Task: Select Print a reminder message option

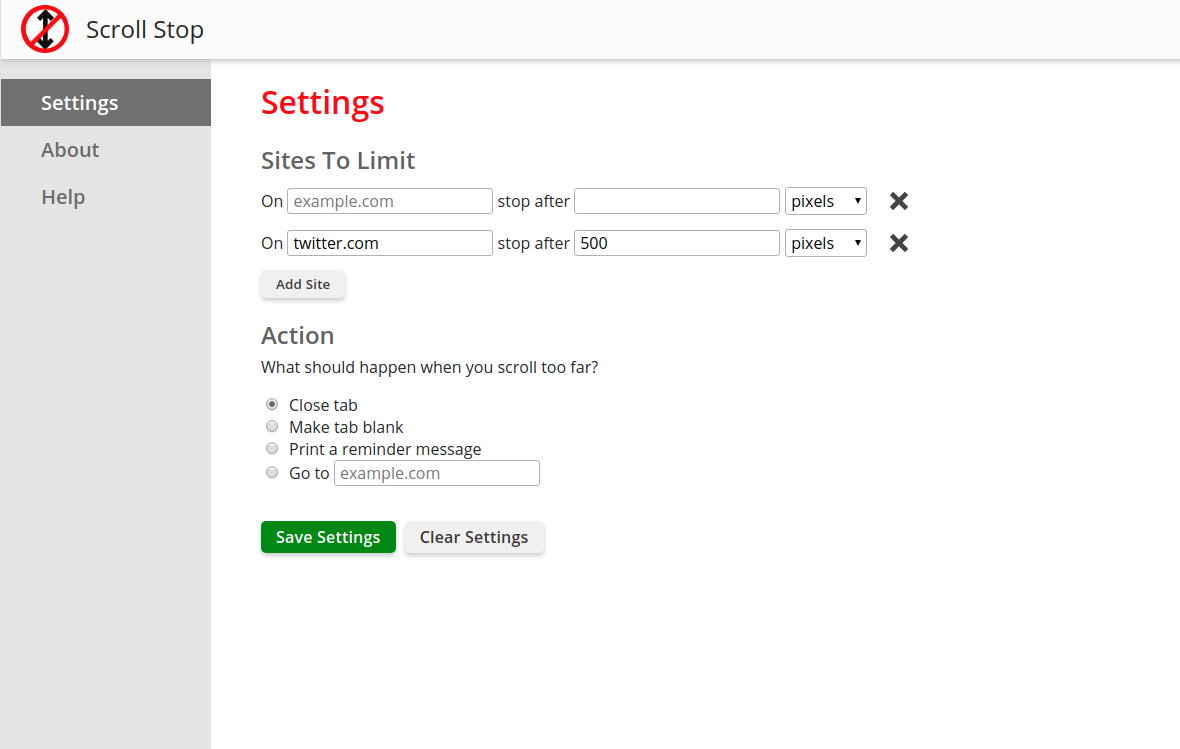Action: [272, 448]
